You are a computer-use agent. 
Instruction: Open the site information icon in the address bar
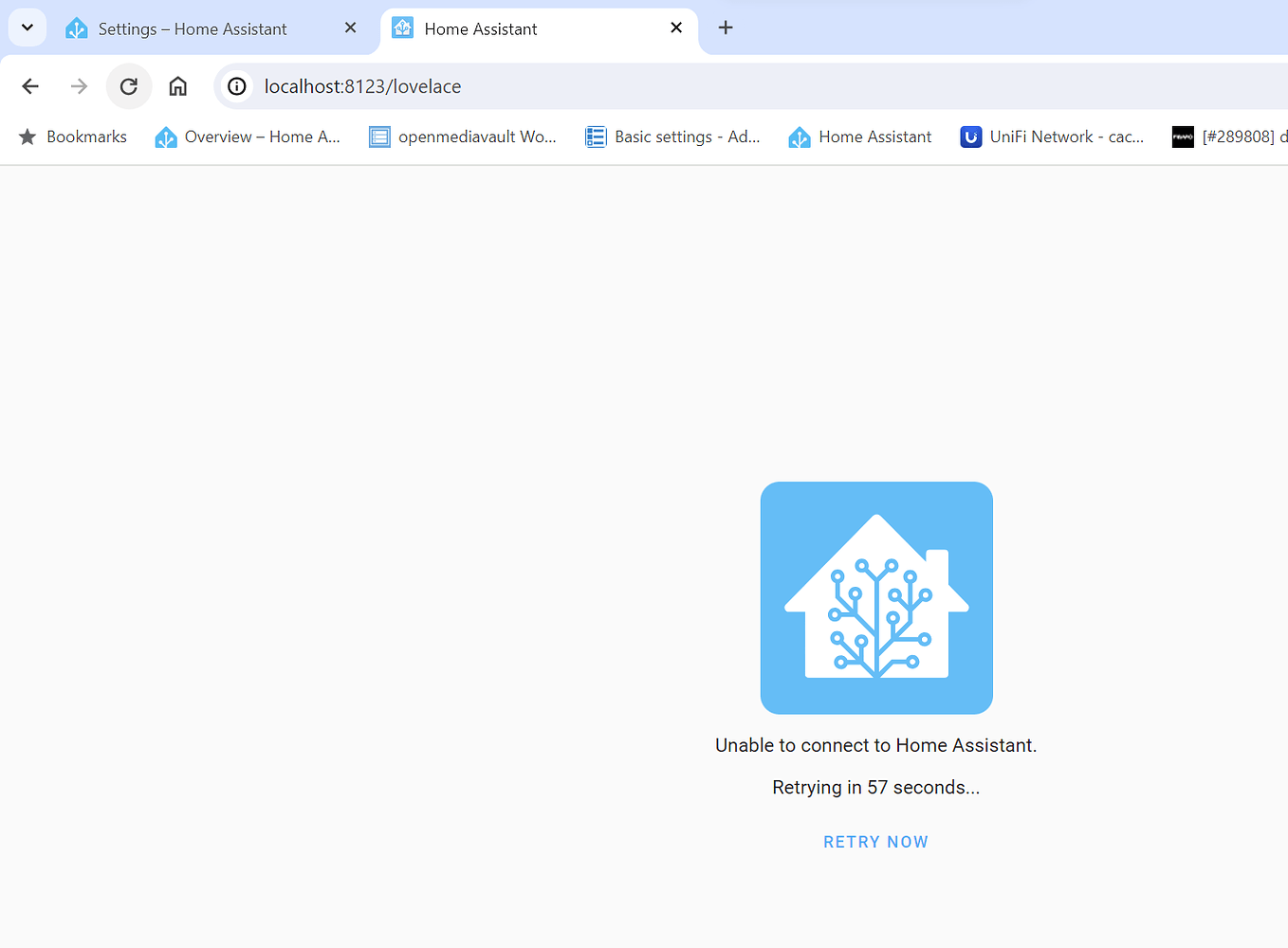[235, 86]
